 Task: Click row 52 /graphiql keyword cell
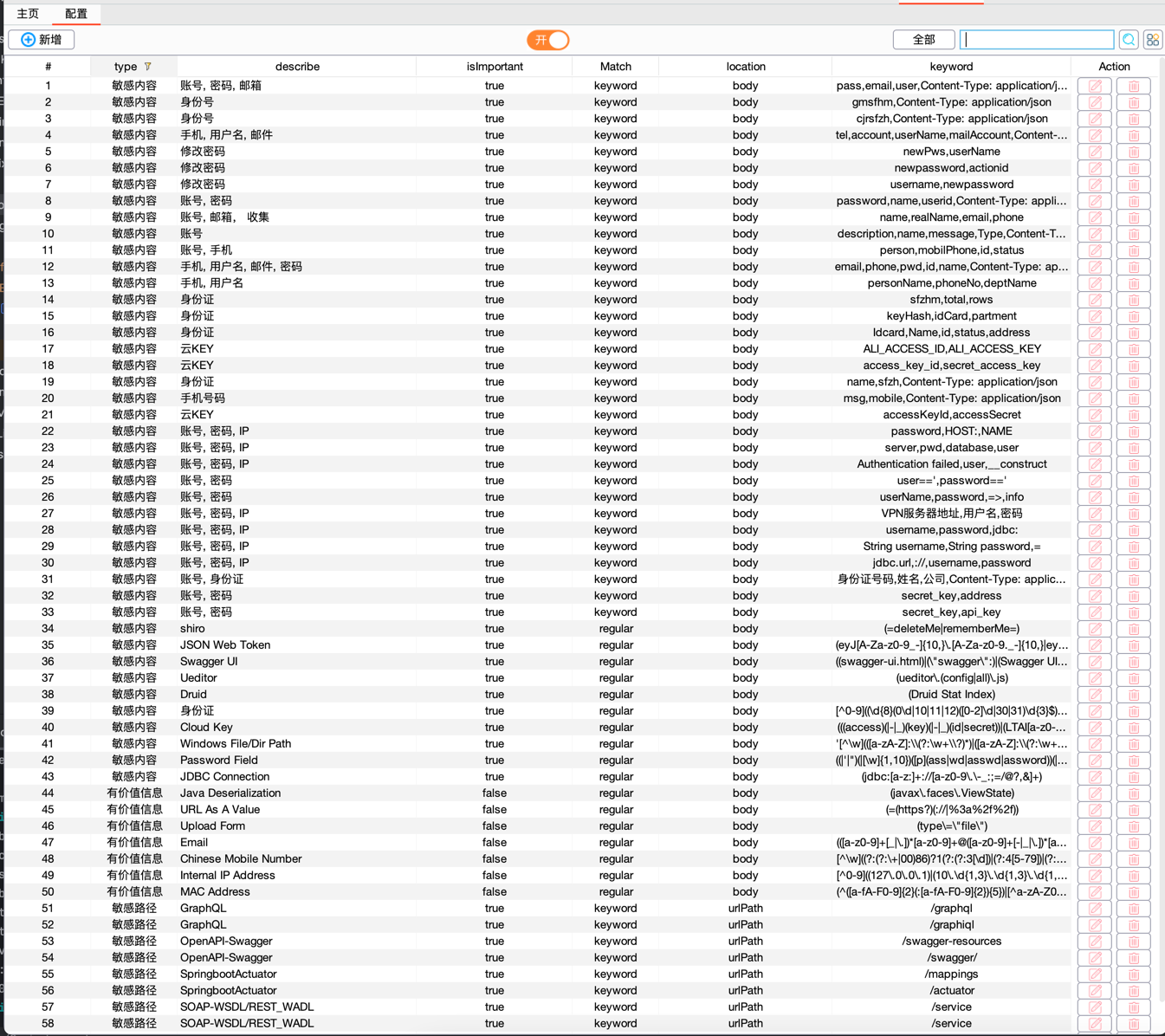pos(951,925)
